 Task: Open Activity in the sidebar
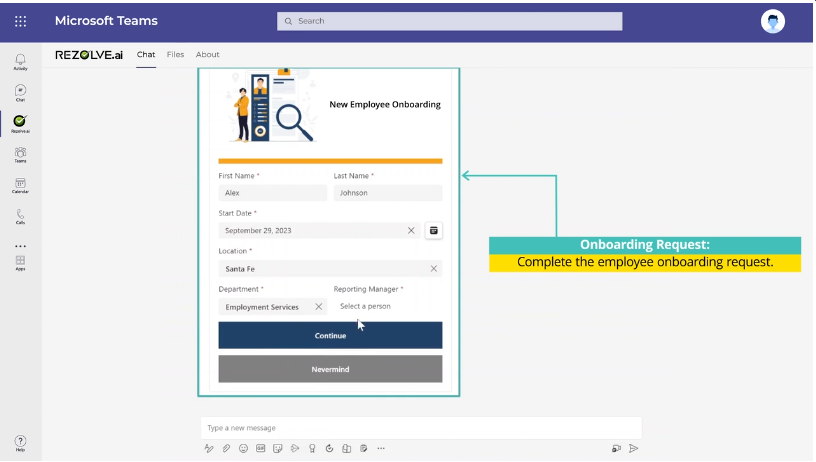[x=20, y=62]
